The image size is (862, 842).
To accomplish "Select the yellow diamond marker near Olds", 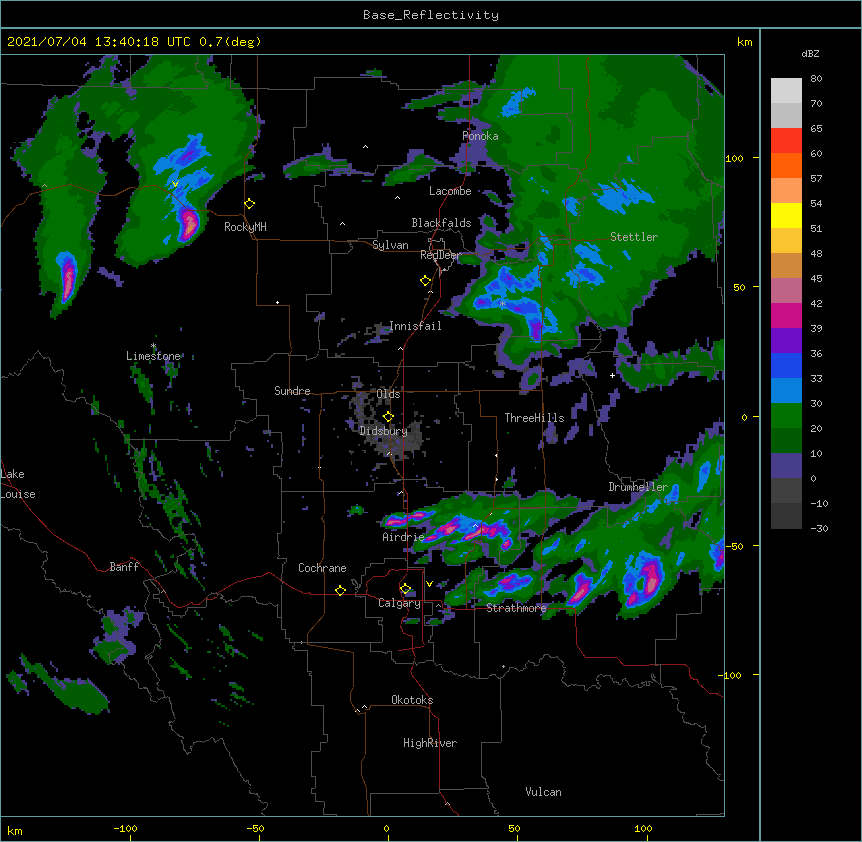I will tap(388, 416).
